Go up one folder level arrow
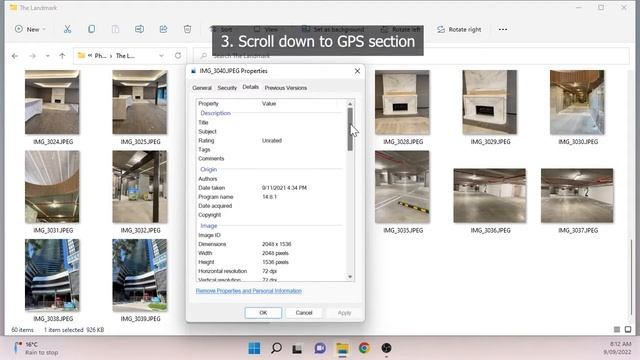640x360 pixels. 62,56
